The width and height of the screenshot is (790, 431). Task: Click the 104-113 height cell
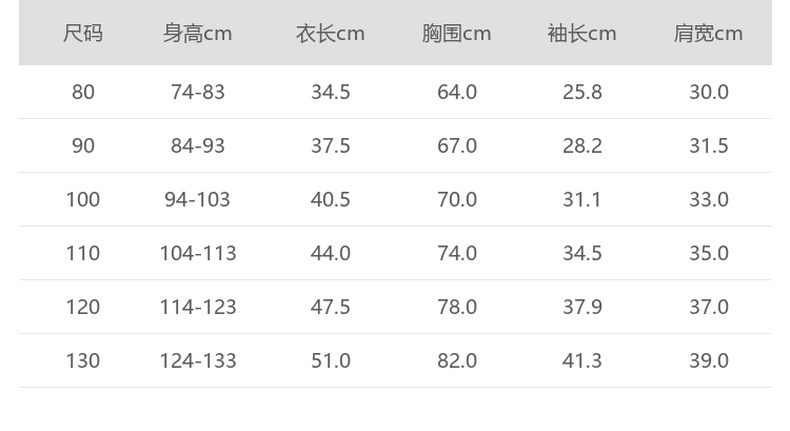(197, 254)
